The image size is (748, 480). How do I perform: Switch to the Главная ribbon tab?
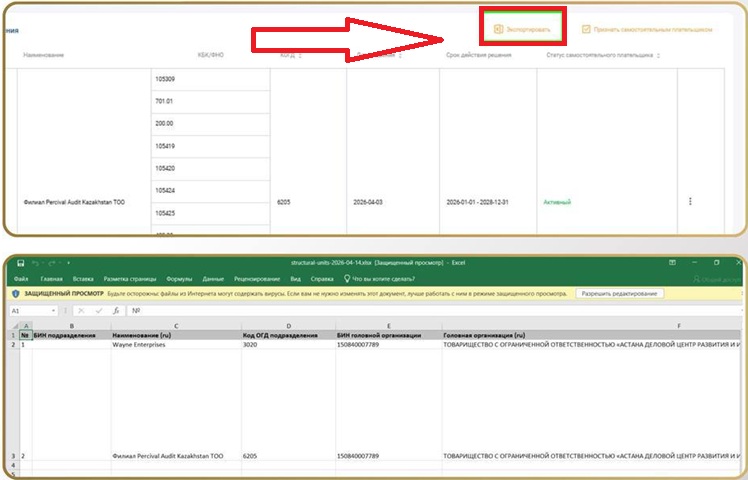click(52, 279)
